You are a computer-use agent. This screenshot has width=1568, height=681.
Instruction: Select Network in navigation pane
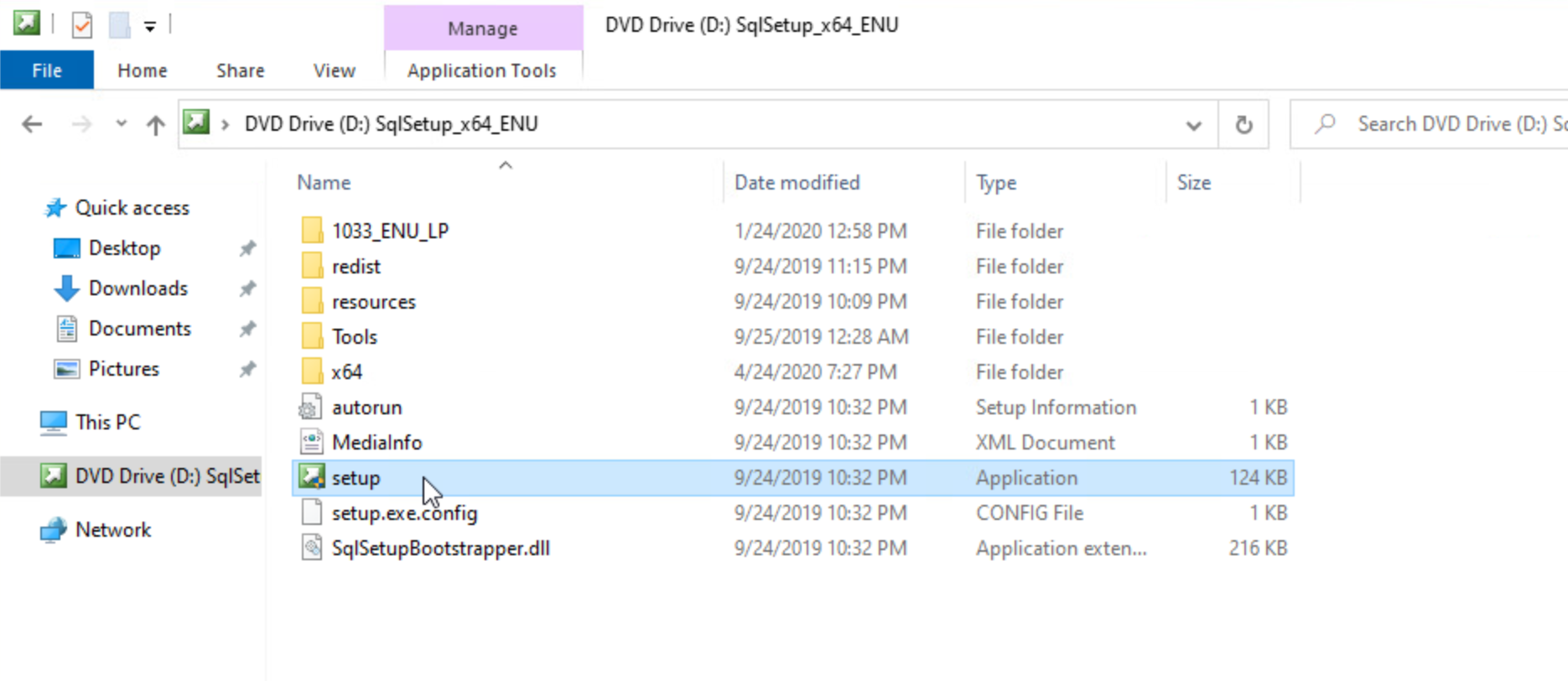(113, 529)
